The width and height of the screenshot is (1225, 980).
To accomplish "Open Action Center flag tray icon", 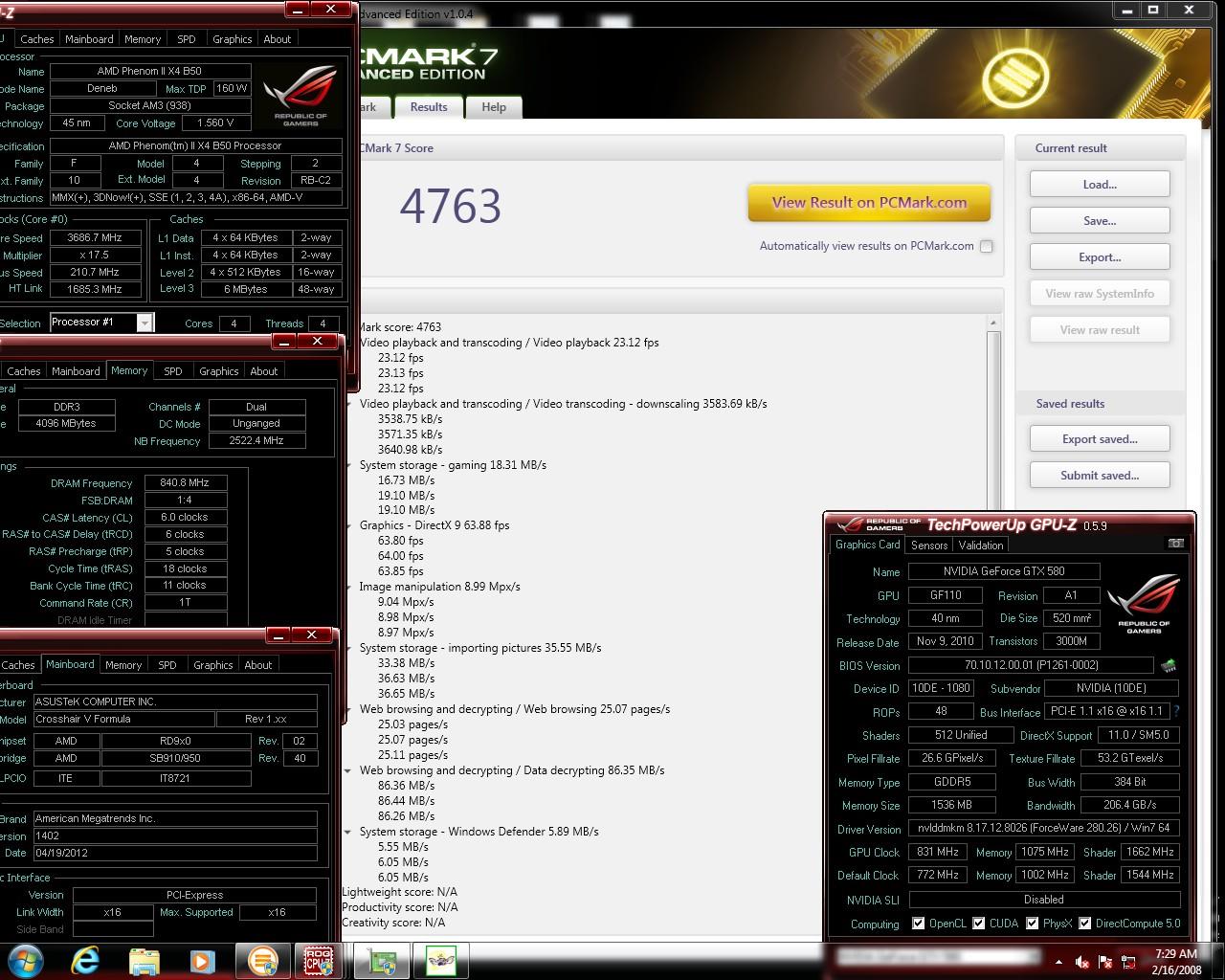I will (1105, 962).
